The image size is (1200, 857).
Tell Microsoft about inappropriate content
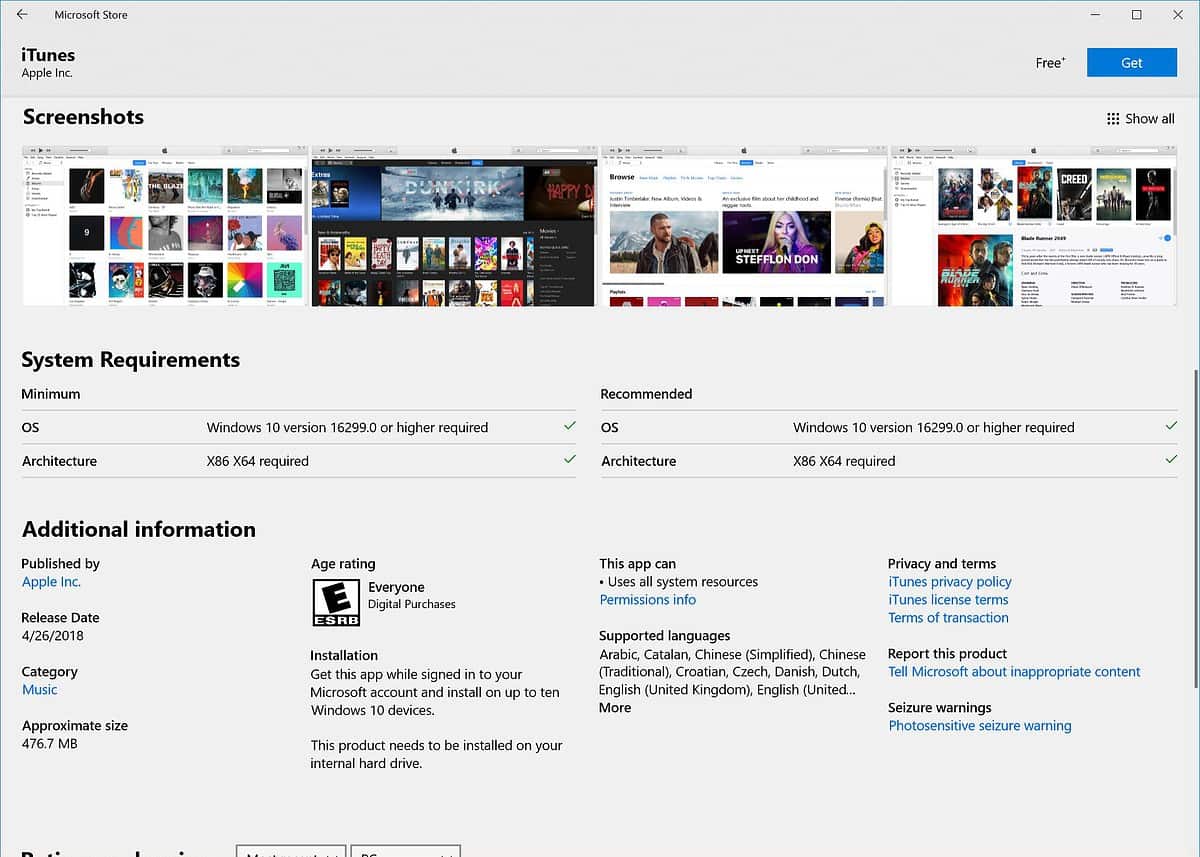tap(1013, 672)
